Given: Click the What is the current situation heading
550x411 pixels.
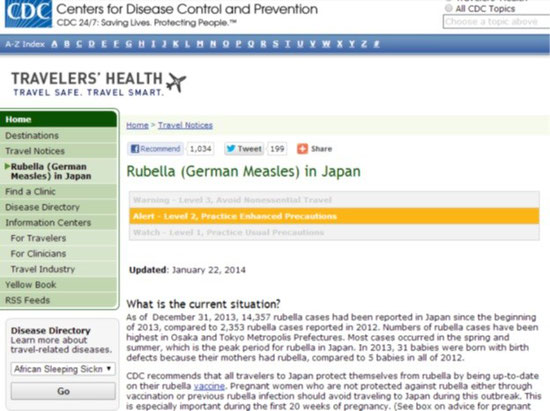Looking at the screenshot, I should [203, 304].
